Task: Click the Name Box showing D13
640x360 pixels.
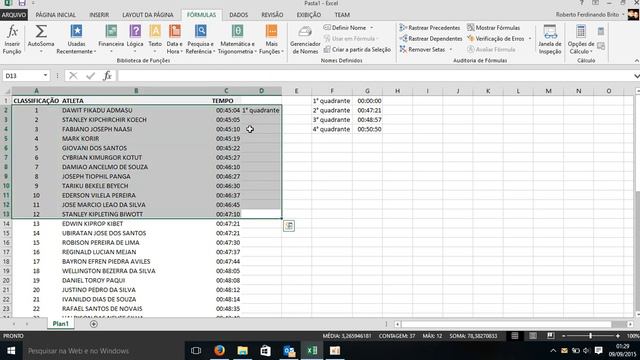Action: (x=22, y=76)
